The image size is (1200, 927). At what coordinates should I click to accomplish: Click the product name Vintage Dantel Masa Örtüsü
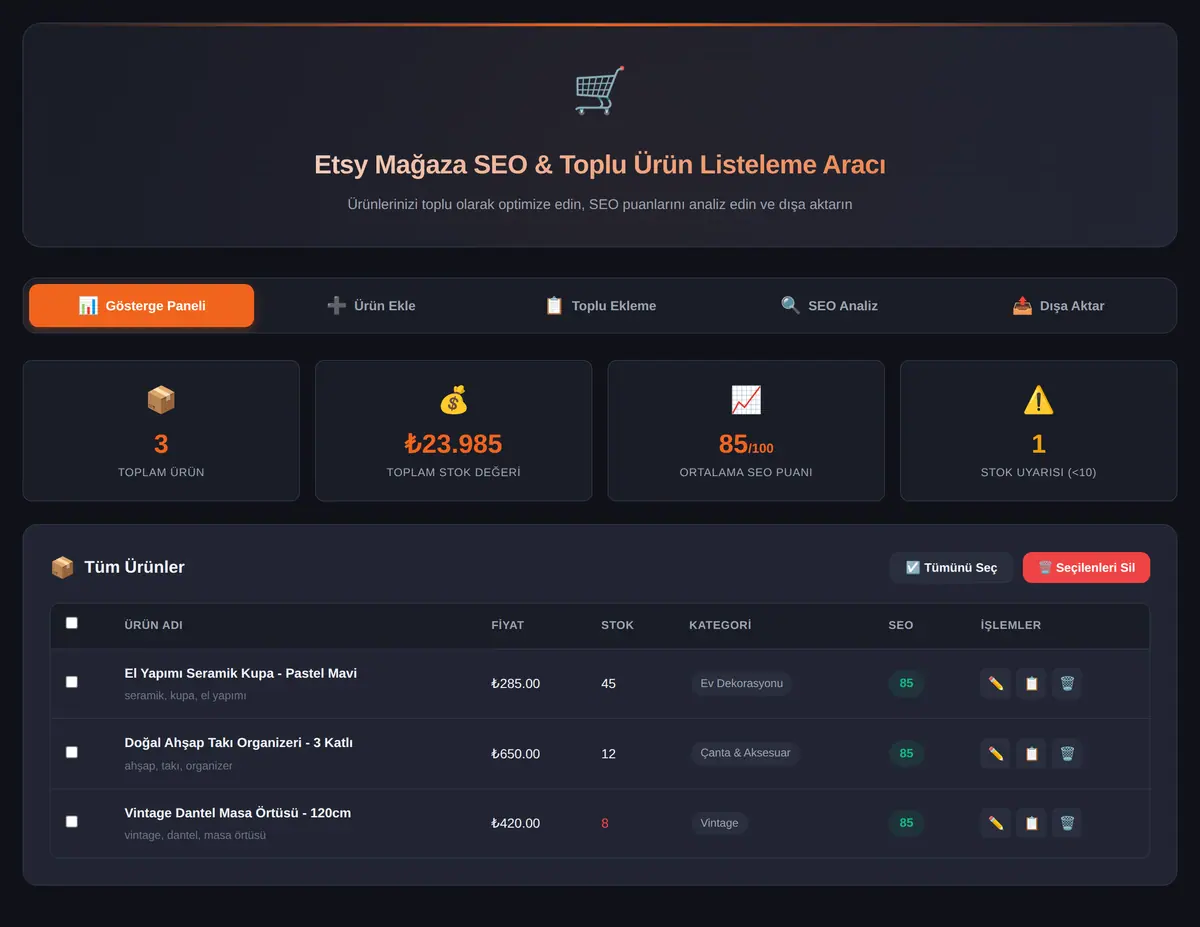tap(237, 813)
